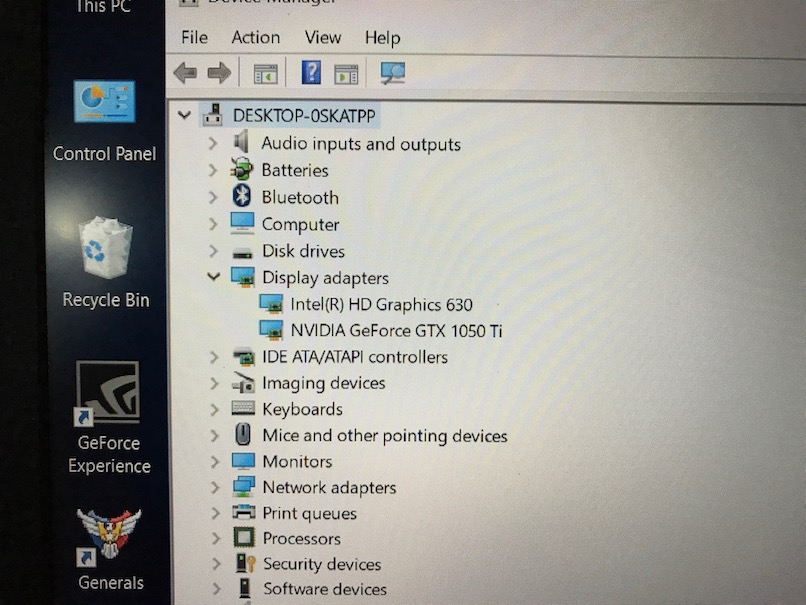Click the Network adapters category icon
Image resolution: width=806 pixels, height=605 pixels.
[x=243, y=486]
